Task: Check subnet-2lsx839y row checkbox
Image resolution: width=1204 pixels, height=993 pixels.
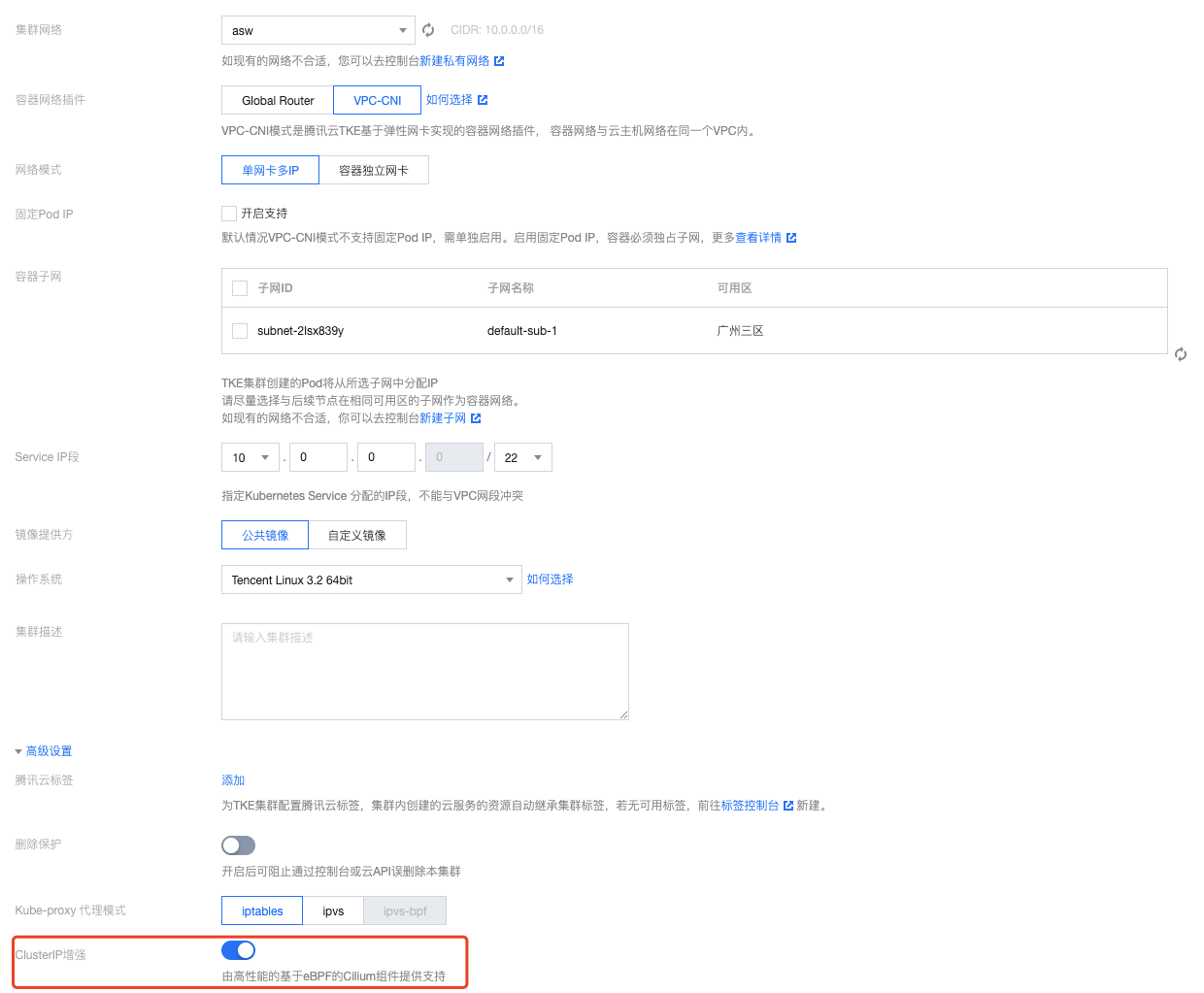Action: (240, 331)
